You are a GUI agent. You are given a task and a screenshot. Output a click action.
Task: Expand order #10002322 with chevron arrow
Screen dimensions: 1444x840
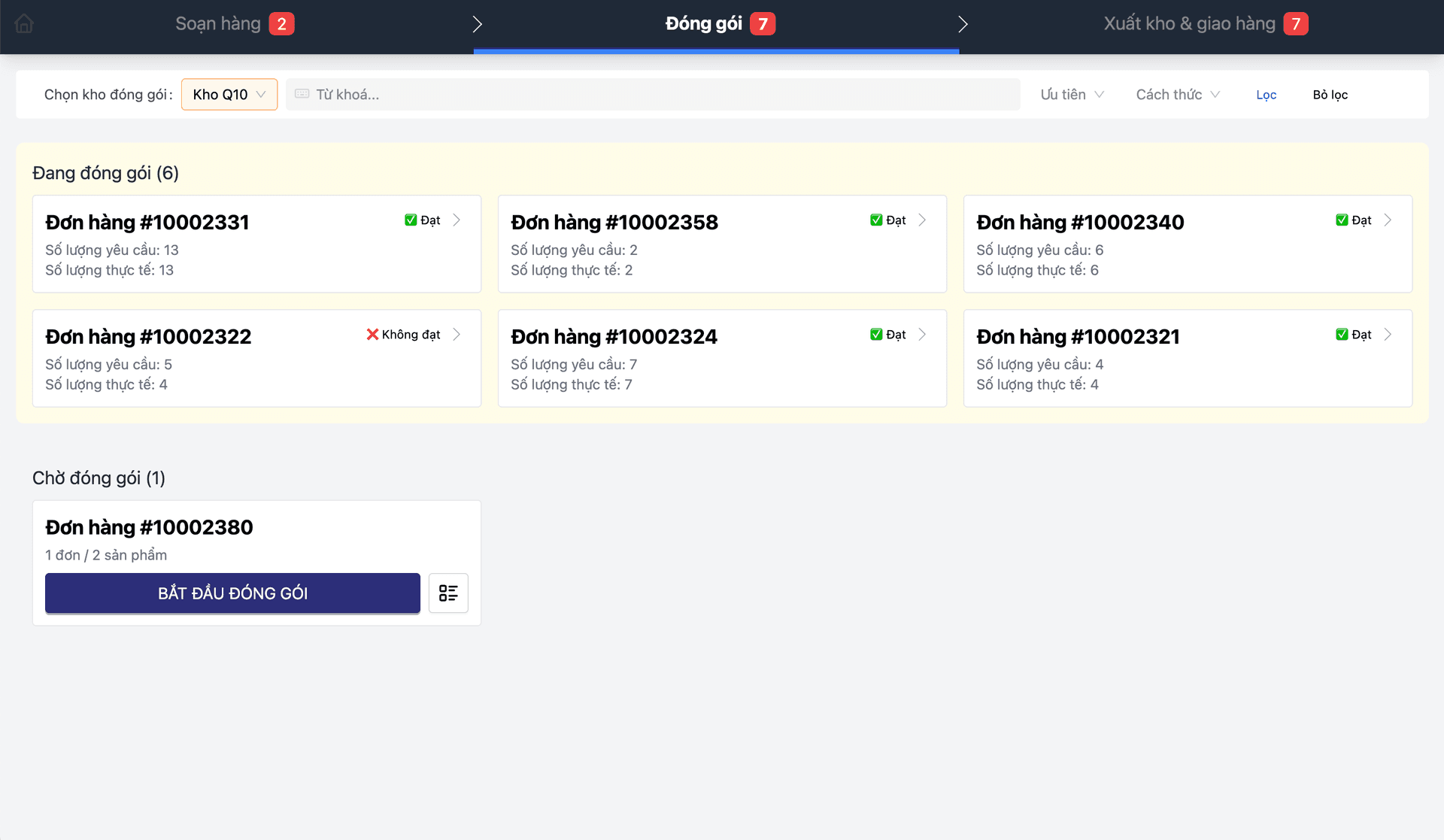pyautogui.click(x=457, y=335)
